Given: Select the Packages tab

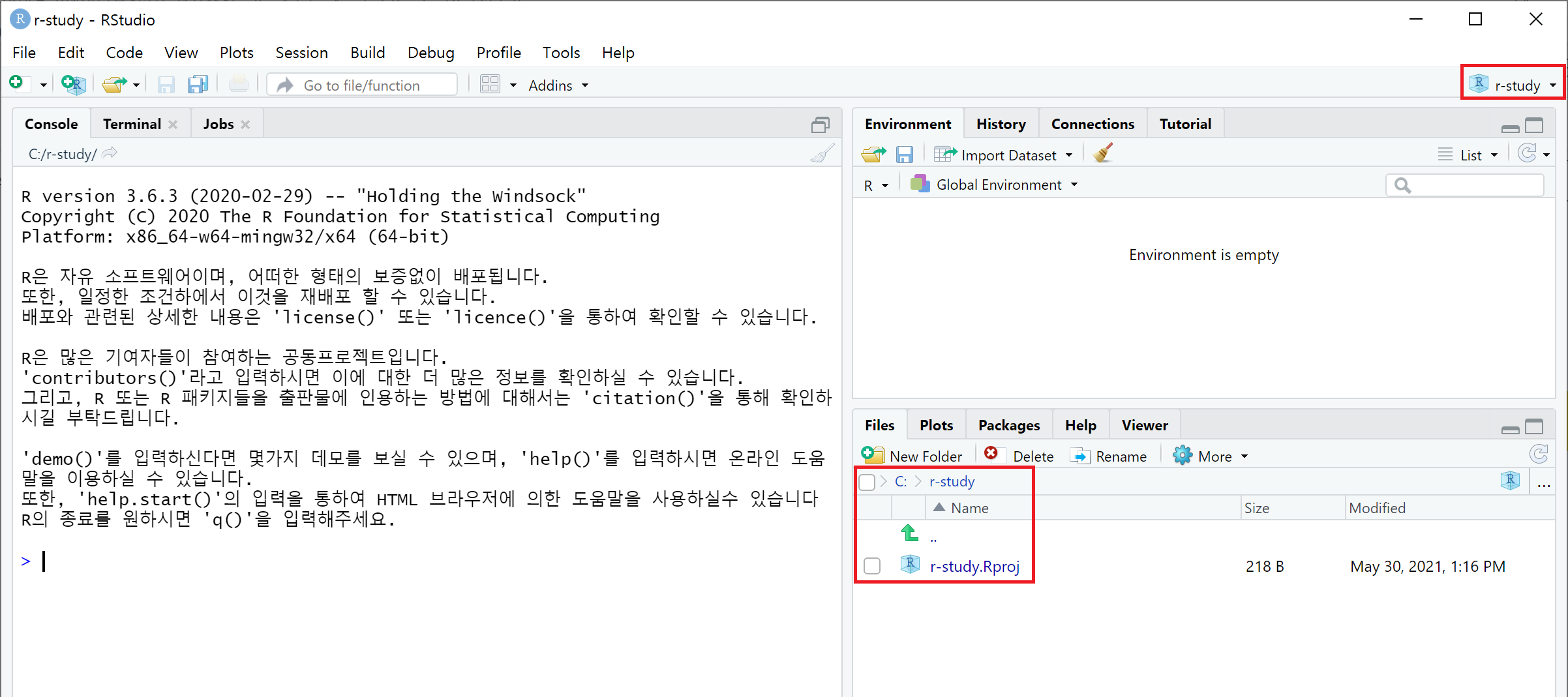Looking at the screenshot, I should pos(1009,425).
